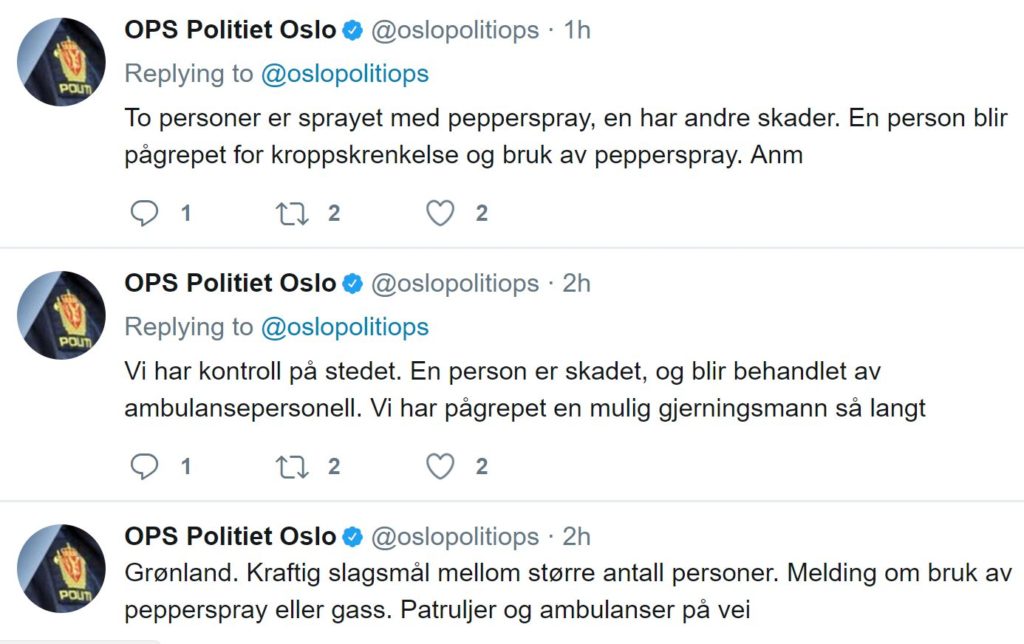Screen dimensions: 1024x644
Task: Click the 2h timestamp on the Grønland tweet
Action: 577,537
